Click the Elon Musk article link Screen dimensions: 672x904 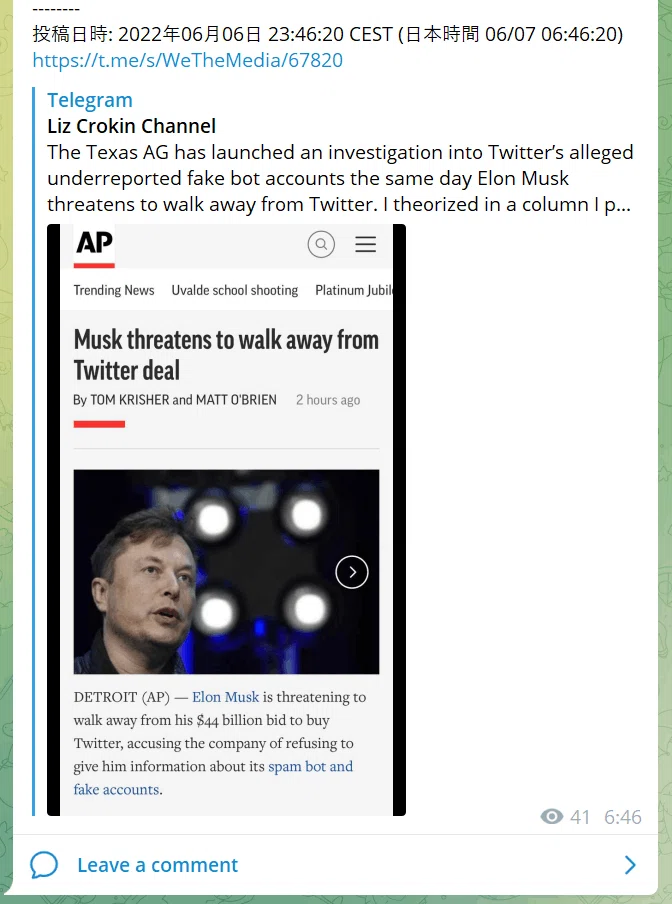(x=225, y=697)
